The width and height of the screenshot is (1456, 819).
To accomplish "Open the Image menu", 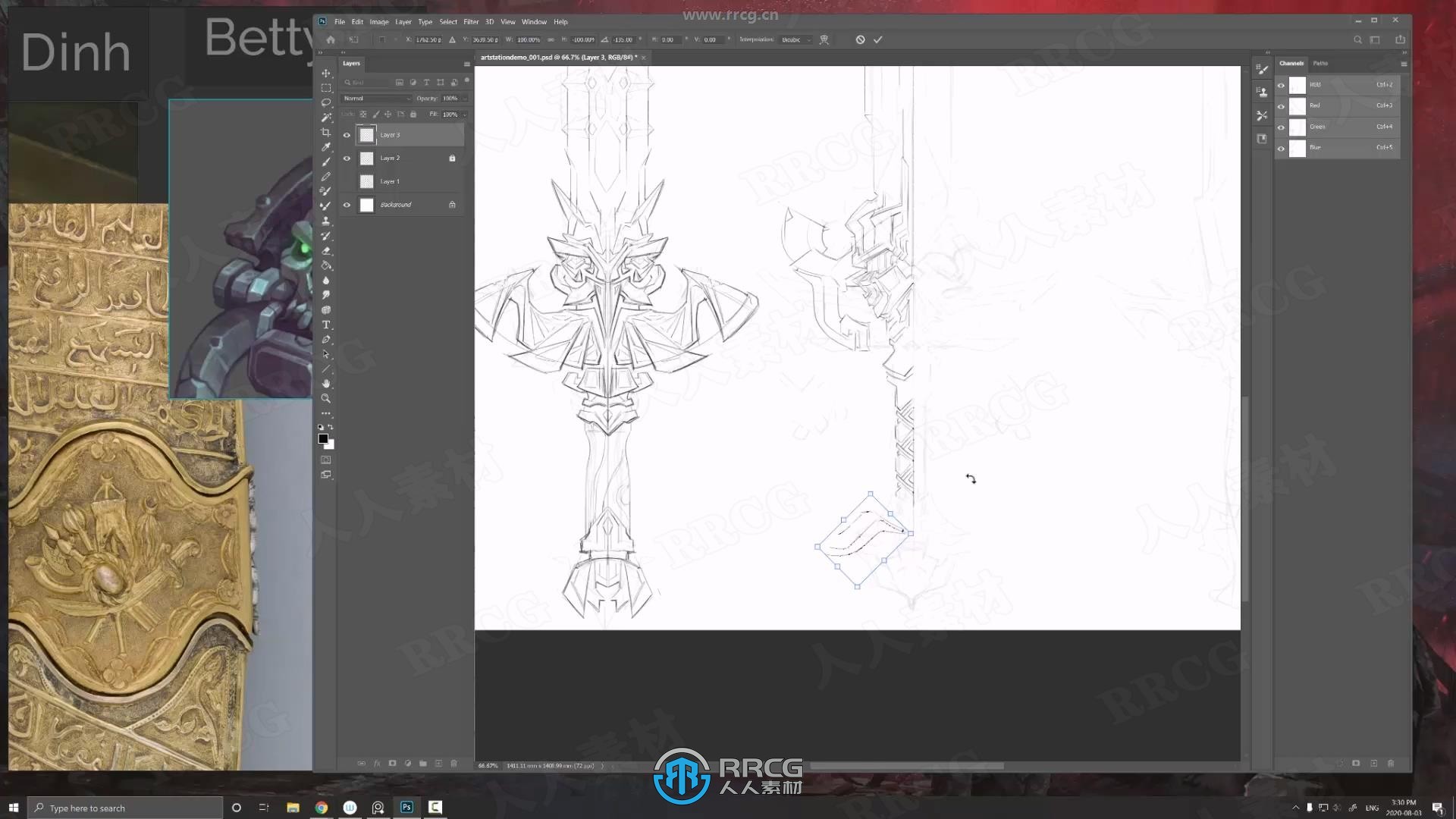I will tap(379, 22).
